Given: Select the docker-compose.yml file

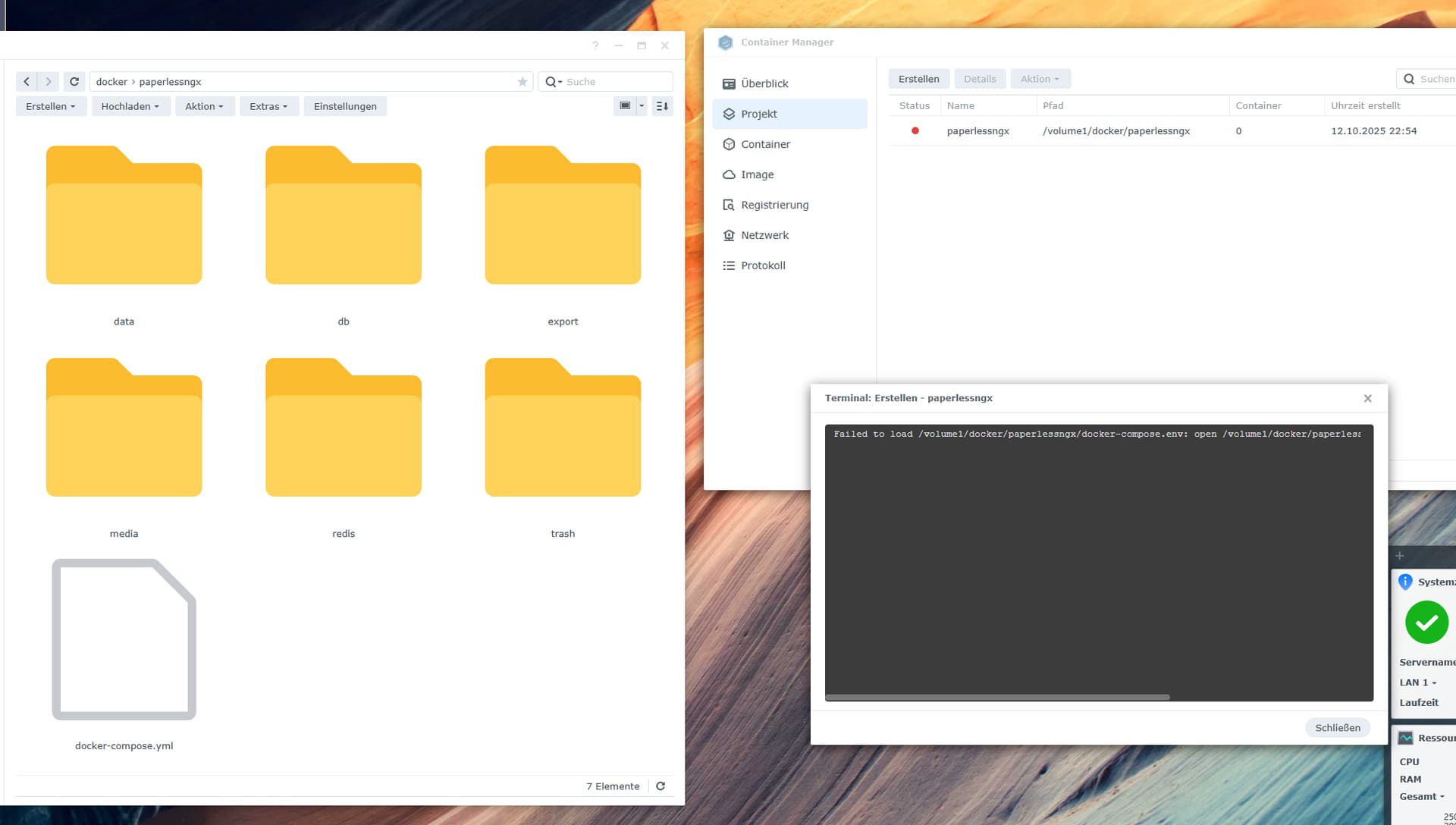Looking at the screenshot, I should point(124,641).
